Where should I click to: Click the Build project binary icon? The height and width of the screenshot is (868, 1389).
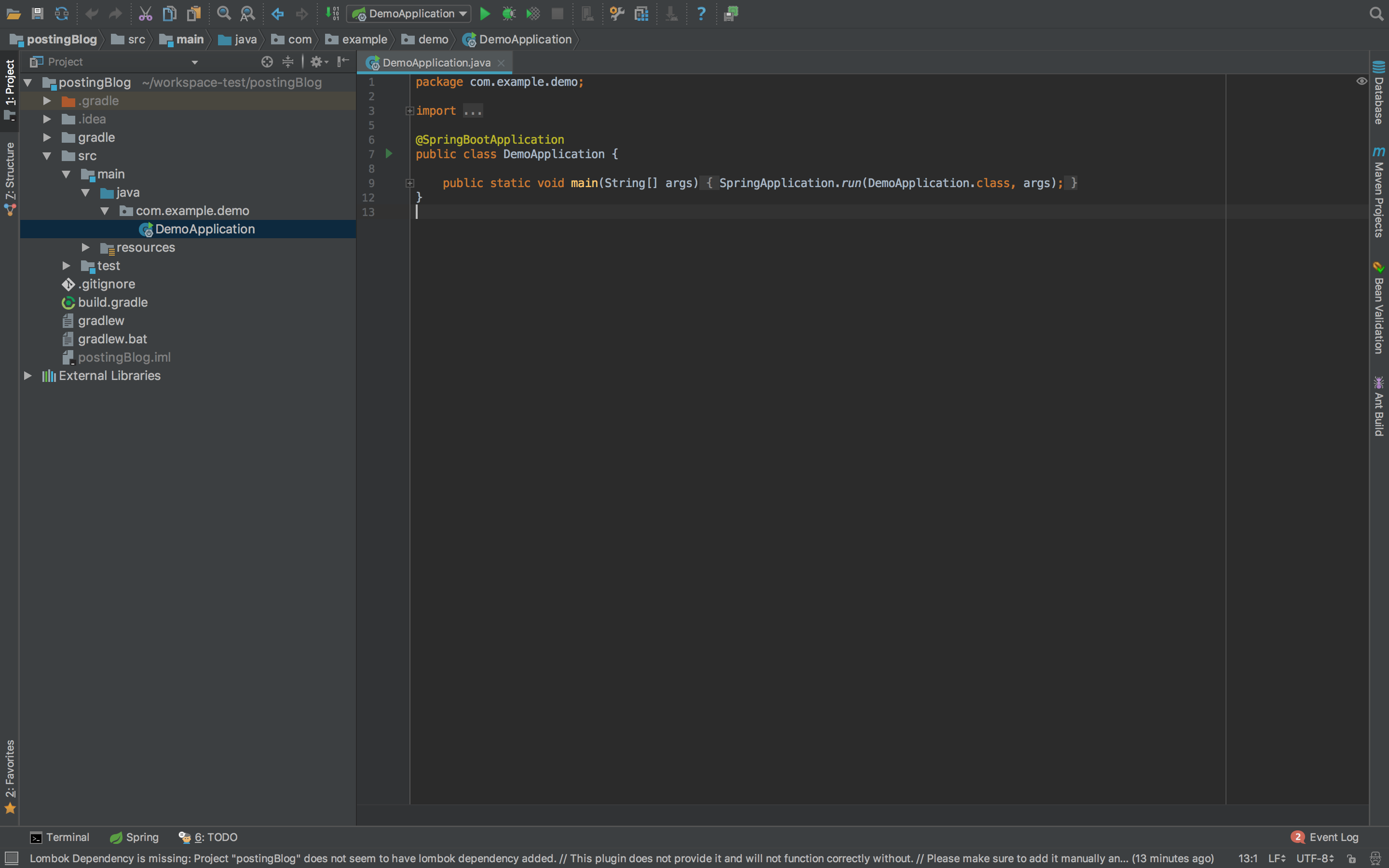[x=332, y=14]
